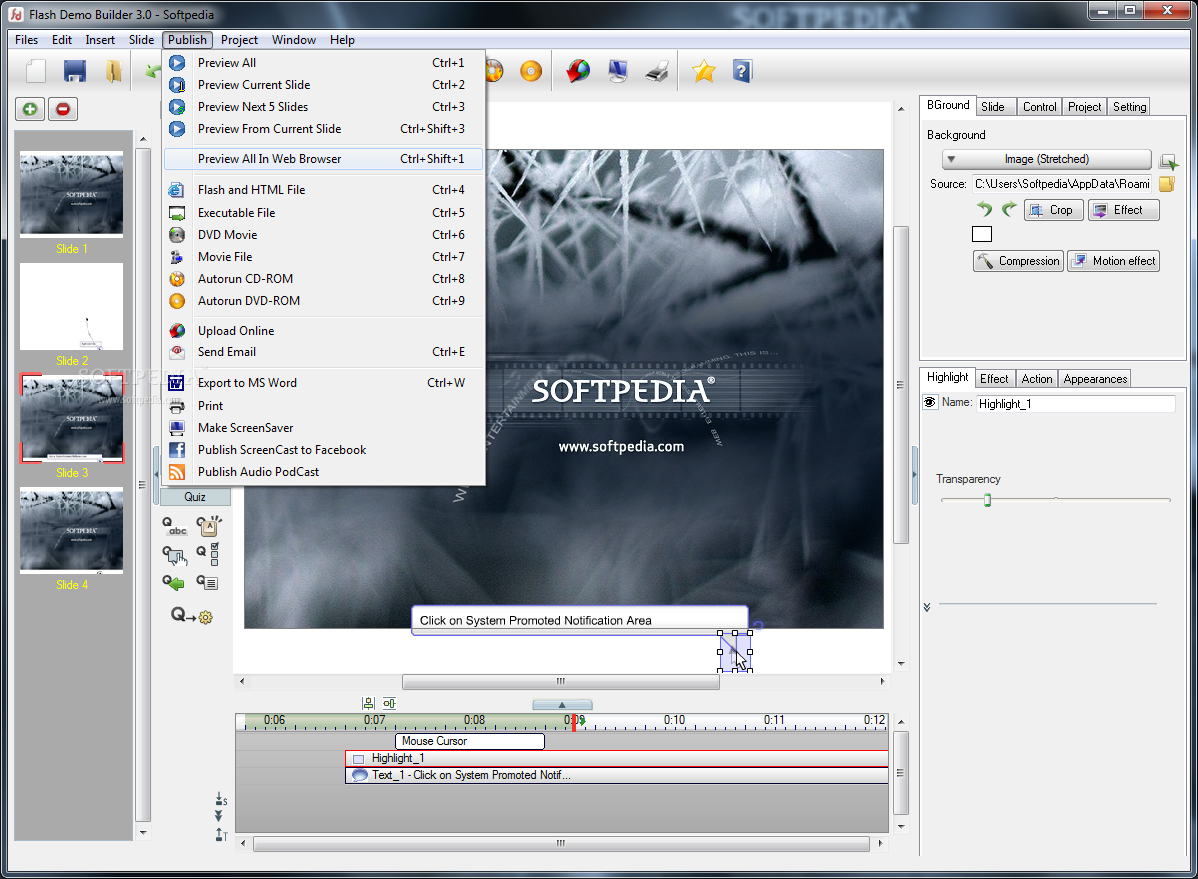Select the Mouse Cursor timeline track
The width and height of the screenshot is (1198, 879).
470,741
